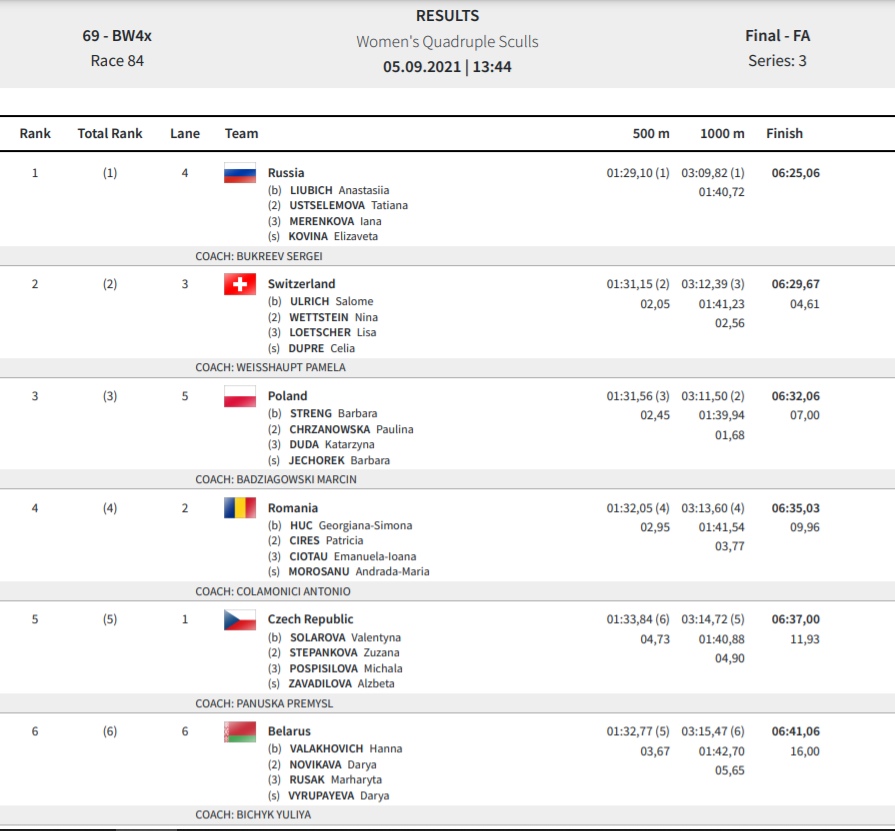Click the 500 m column header
895x831 pixels.
(x=651, y=134)
